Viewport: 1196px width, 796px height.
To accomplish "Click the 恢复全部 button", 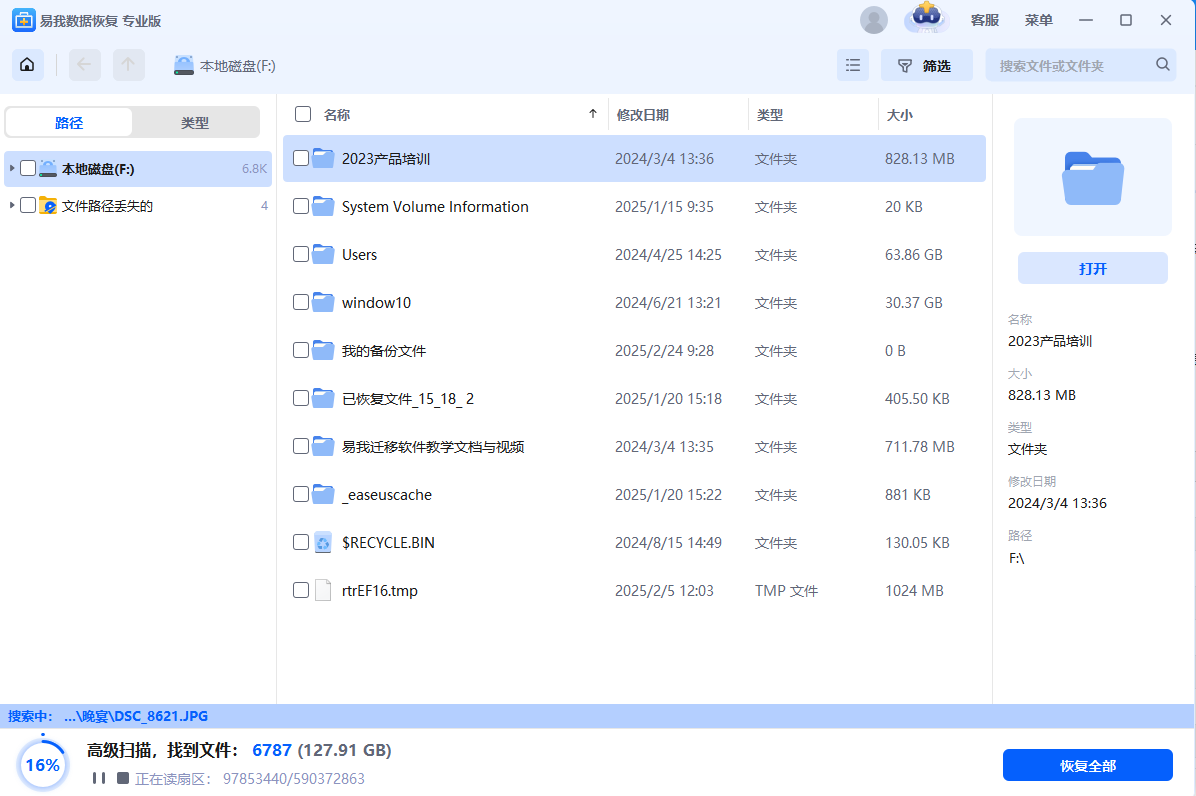I will tap(1087, 766).
